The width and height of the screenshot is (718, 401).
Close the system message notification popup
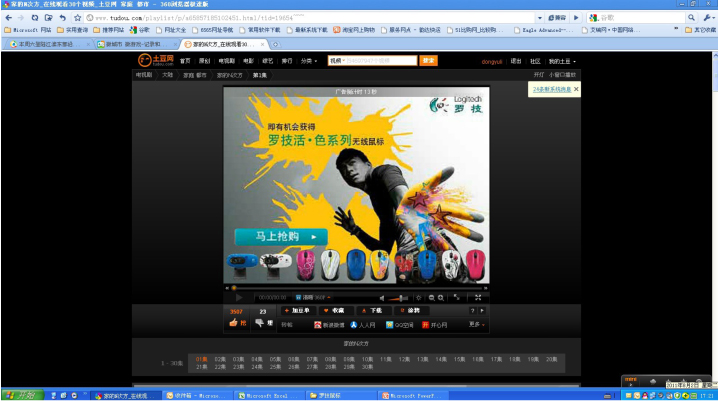point(576,89)
